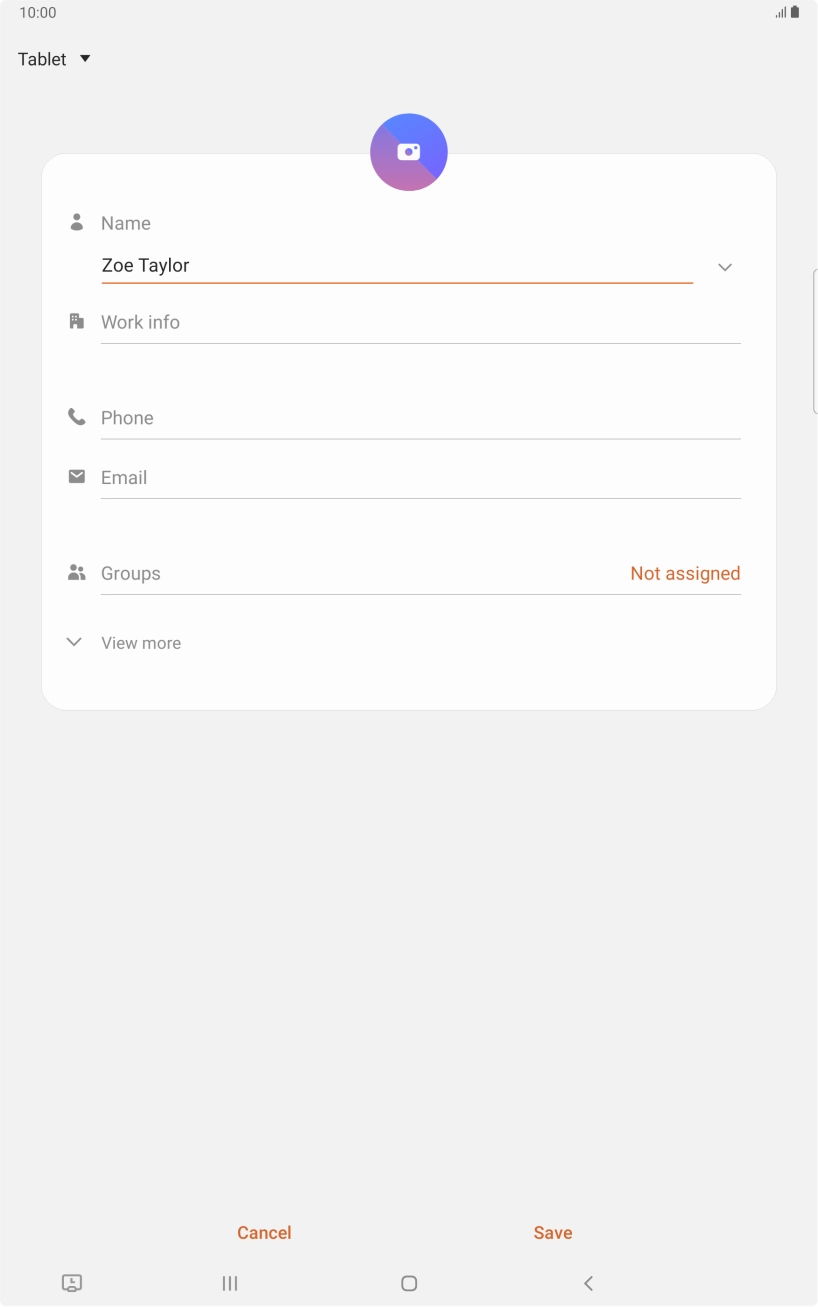Tap the screen capture icon in navigation bar
Screen dimensions: 818x1307
(72, 1283)
